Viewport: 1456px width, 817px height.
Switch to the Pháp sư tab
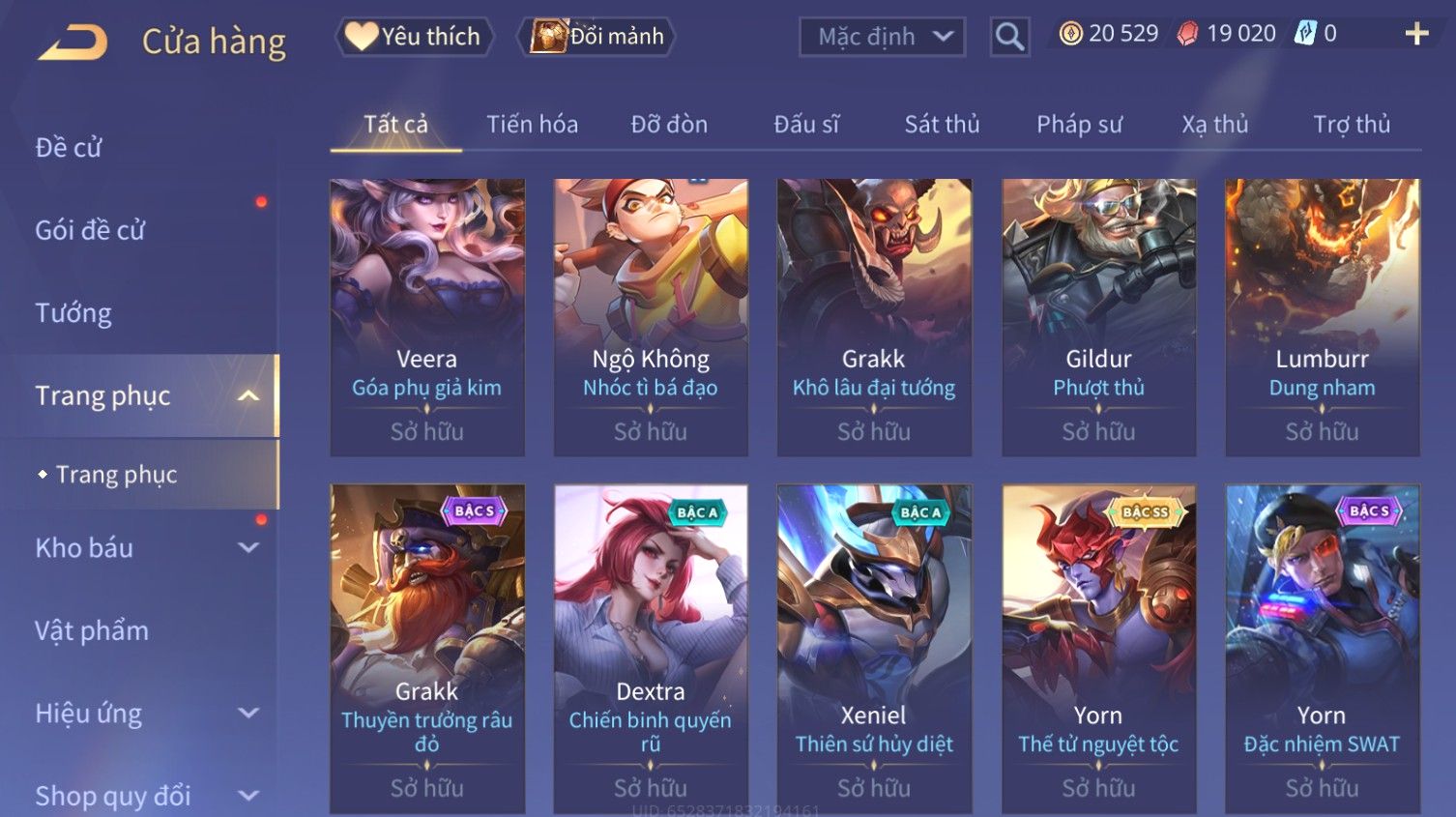[1079, 124]
